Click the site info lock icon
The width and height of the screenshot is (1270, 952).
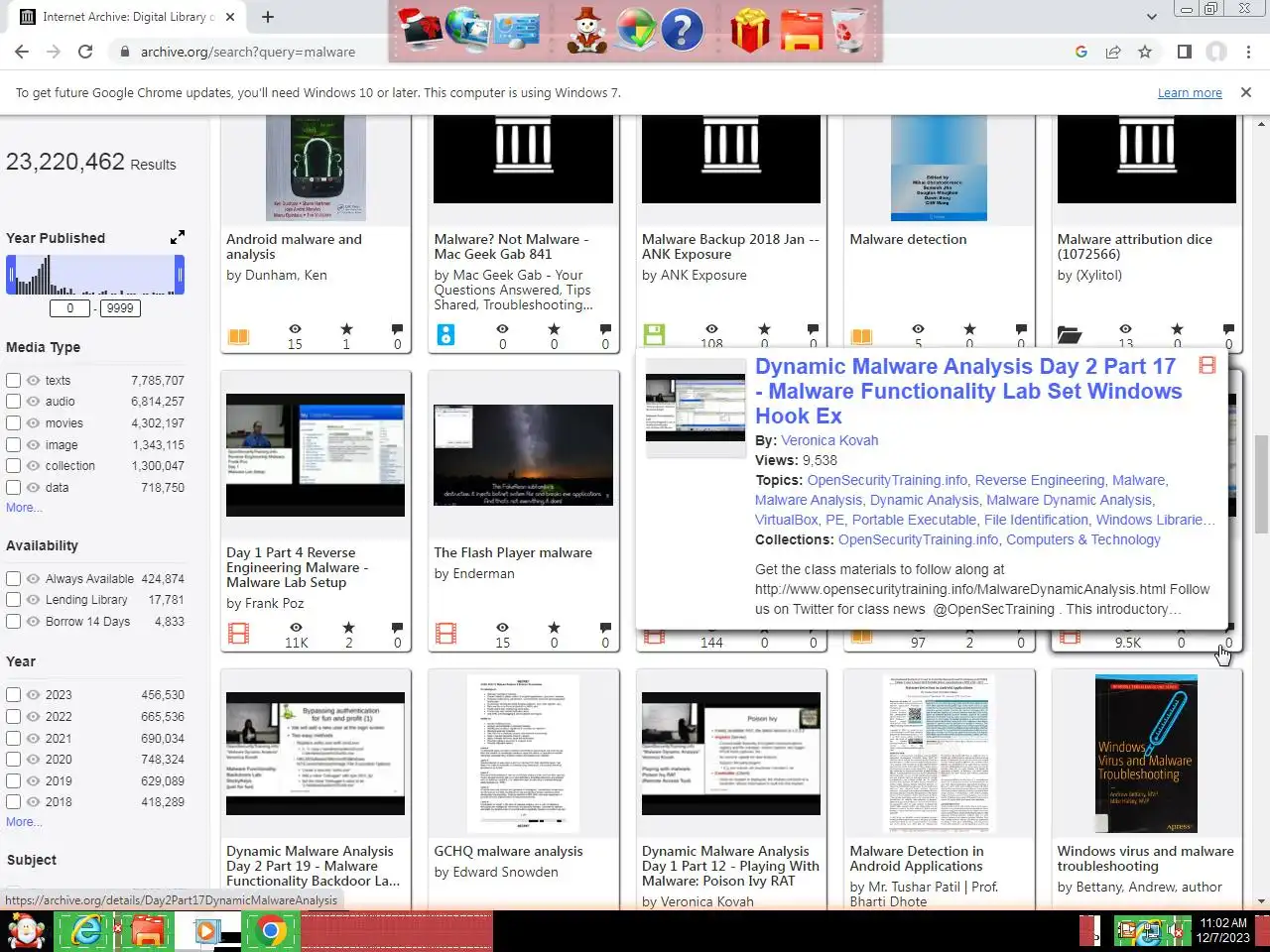(x=124, y=52)
